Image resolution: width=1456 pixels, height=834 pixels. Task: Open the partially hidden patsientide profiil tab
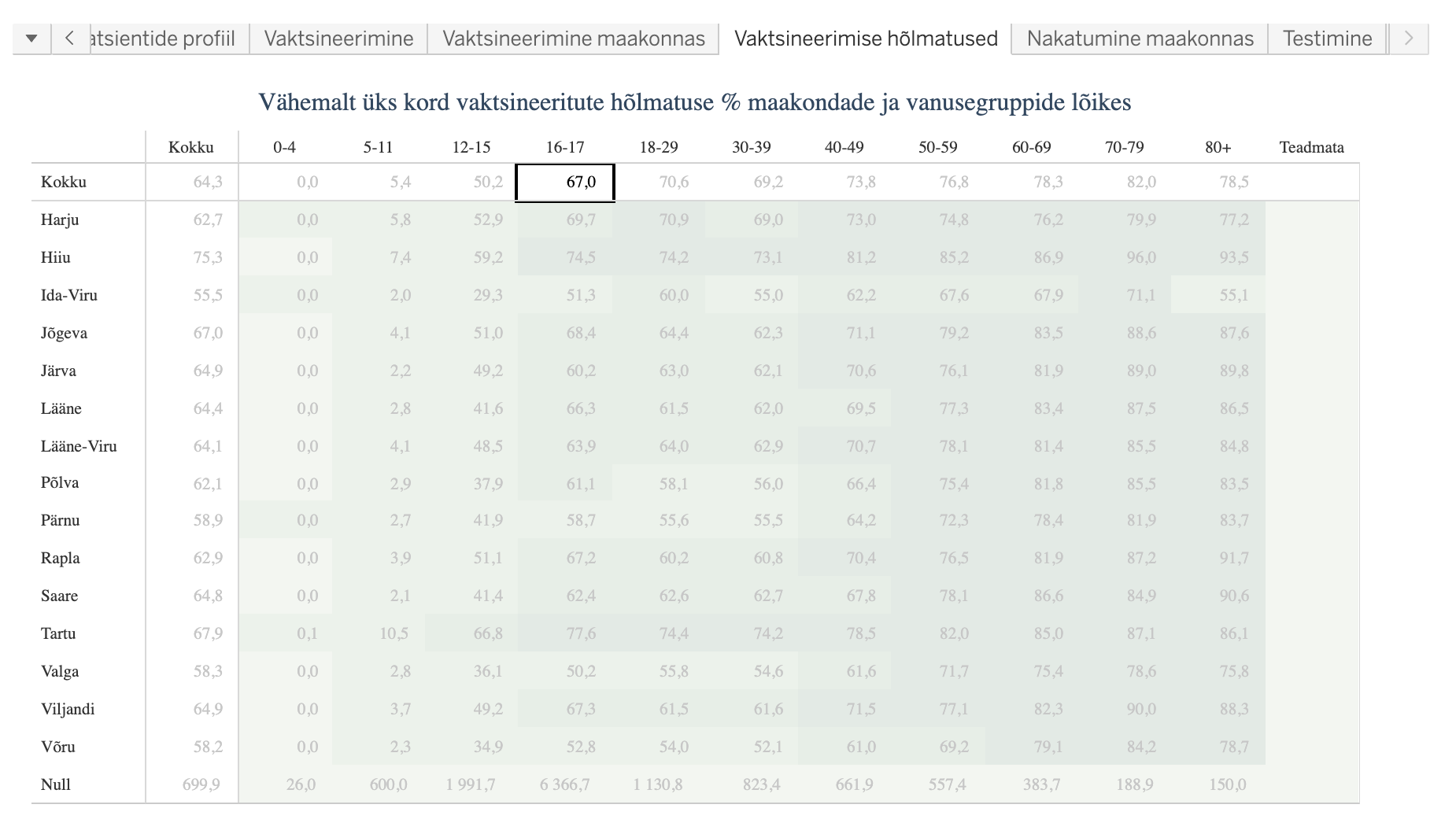pyautogui.click(x=163, y=39)
